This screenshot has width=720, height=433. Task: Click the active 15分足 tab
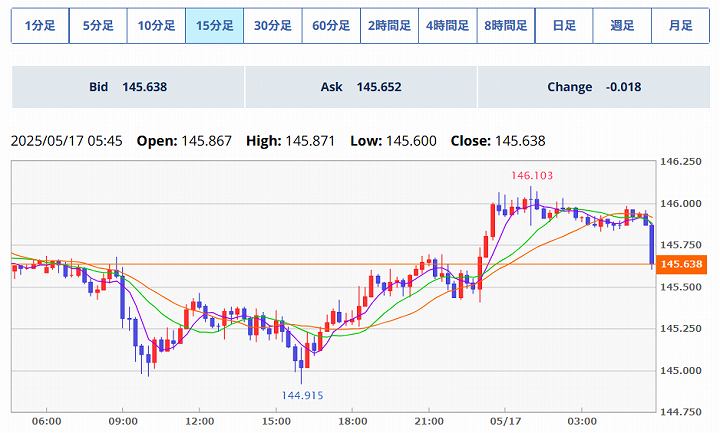pyautogui.click(x=214, y=25)
